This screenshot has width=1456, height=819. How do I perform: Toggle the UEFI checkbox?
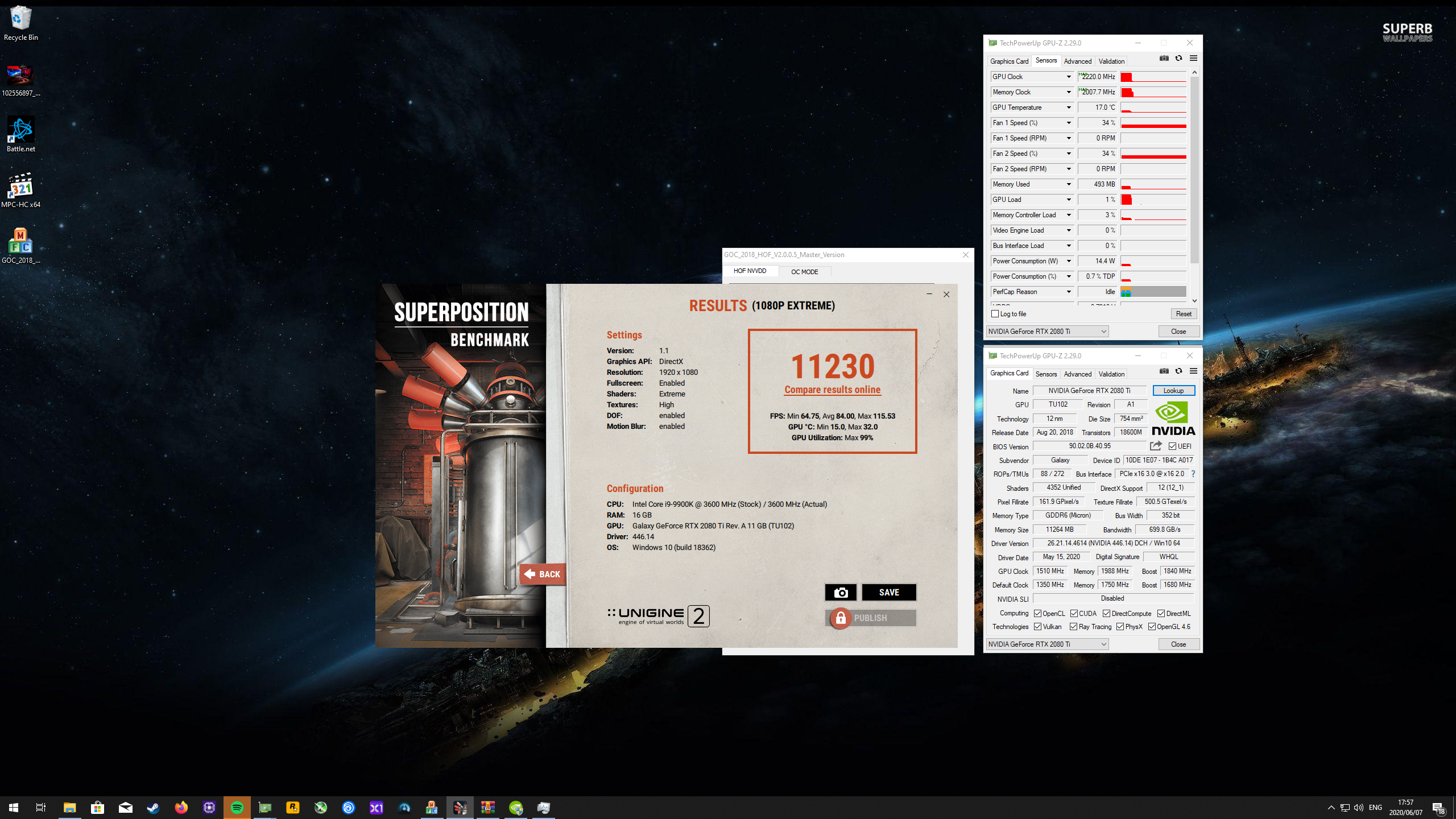click(x=1173, y=446)
